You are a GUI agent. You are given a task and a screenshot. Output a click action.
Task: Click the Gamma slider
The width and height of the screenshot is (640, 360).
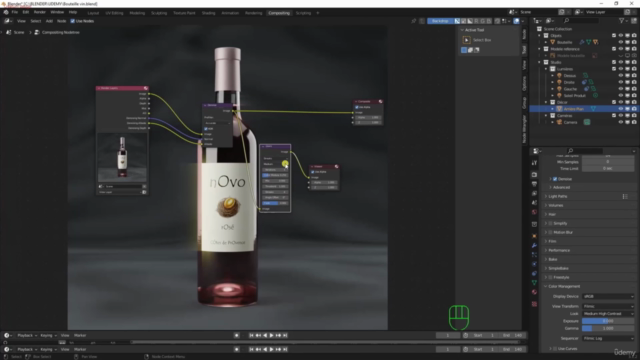pyautogui.click(x=608, y=328)
